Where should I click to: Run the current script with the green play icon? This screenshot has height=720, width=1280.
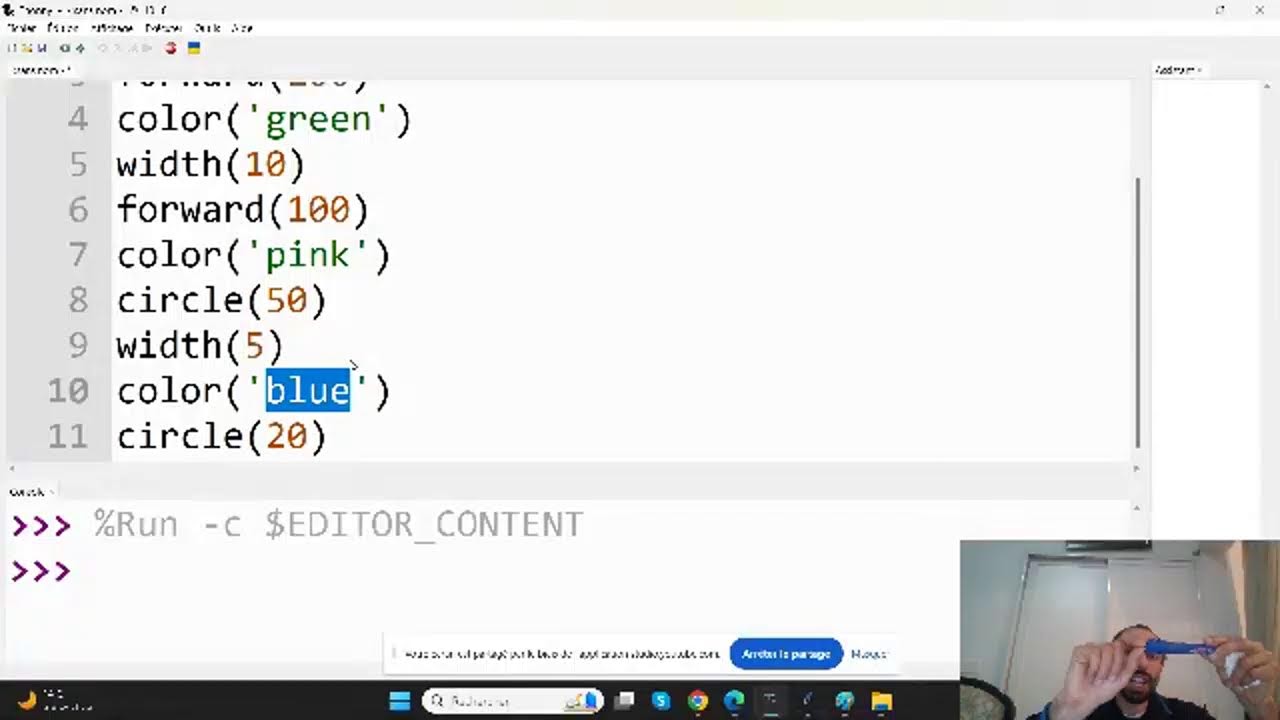65,48
